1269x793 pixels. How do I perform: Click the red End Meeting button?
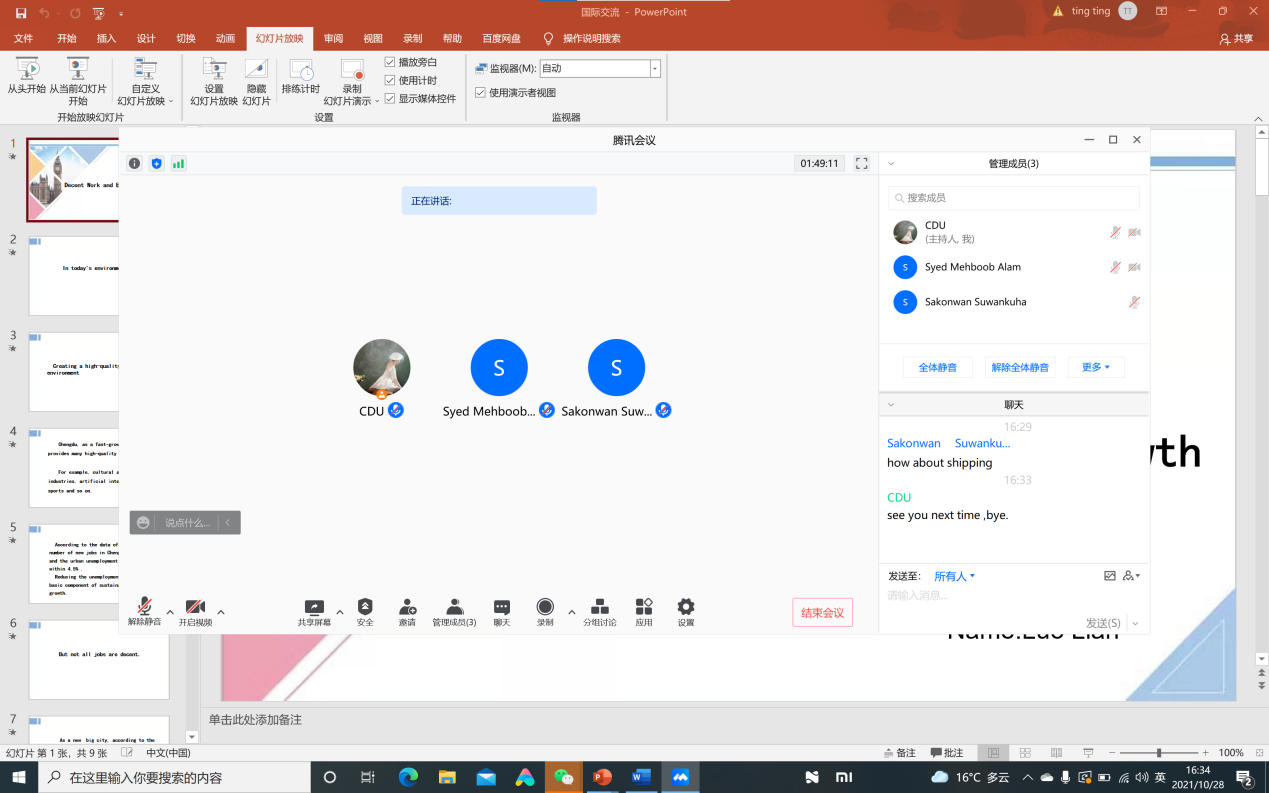(x=822, y=612)
